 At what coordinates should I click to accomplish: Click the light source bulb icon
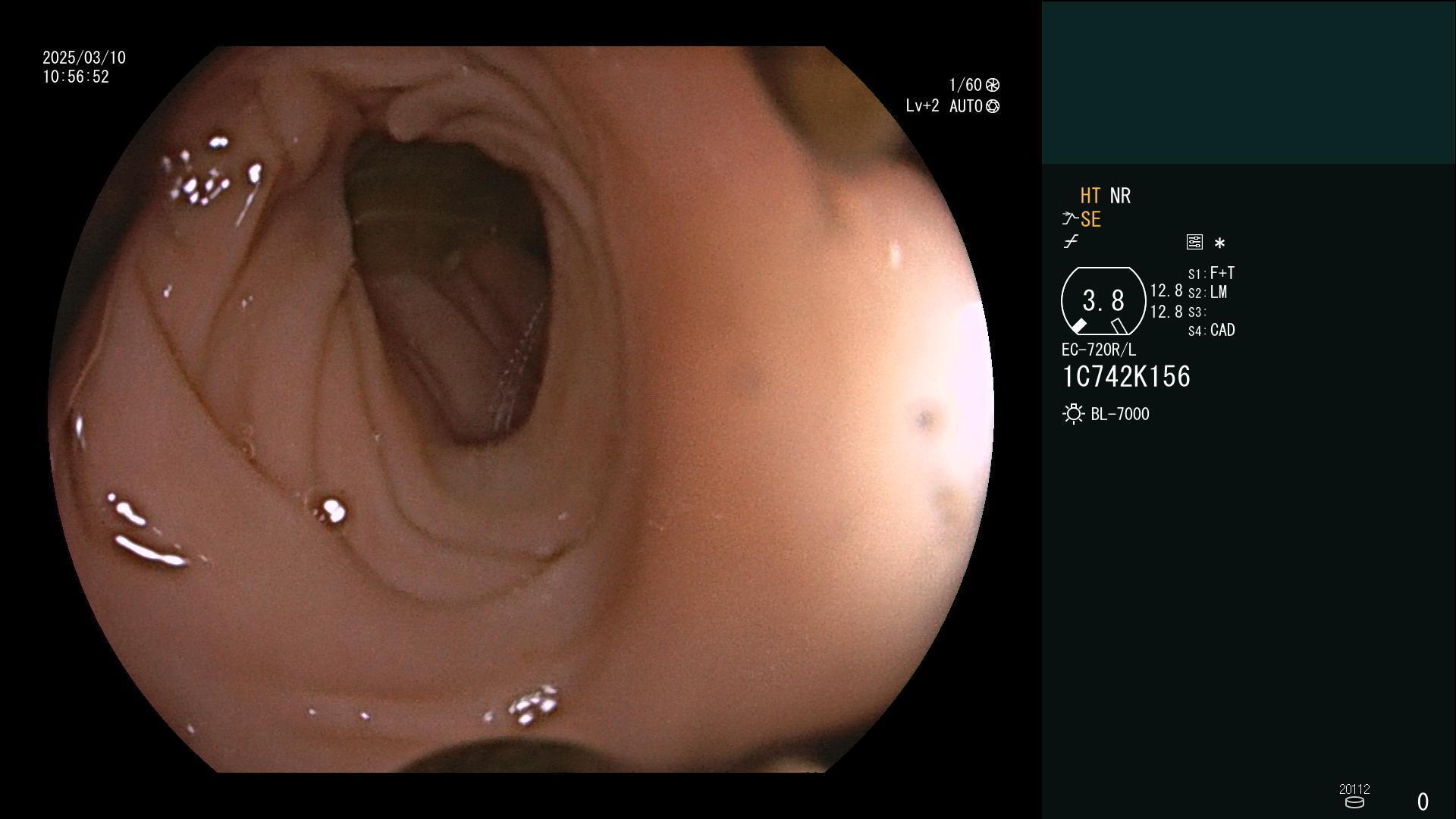point(1073,414)
